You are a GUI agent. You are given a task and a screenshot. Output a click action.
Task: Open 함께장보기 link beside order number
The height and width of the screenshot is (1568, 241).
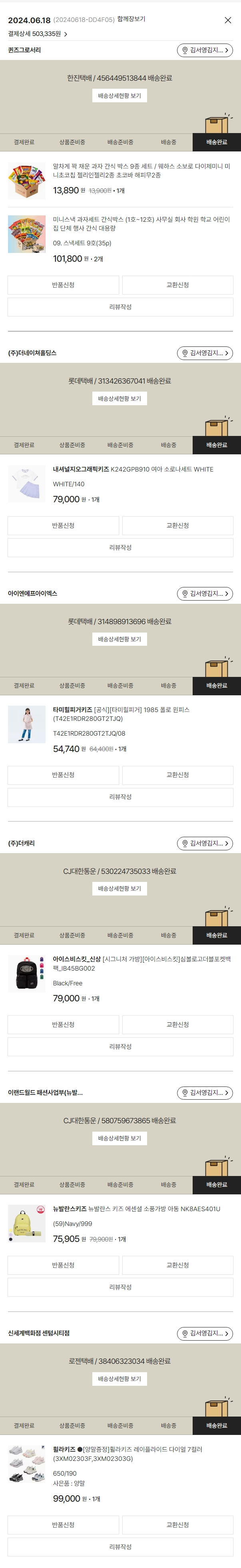tap(131, 20)
